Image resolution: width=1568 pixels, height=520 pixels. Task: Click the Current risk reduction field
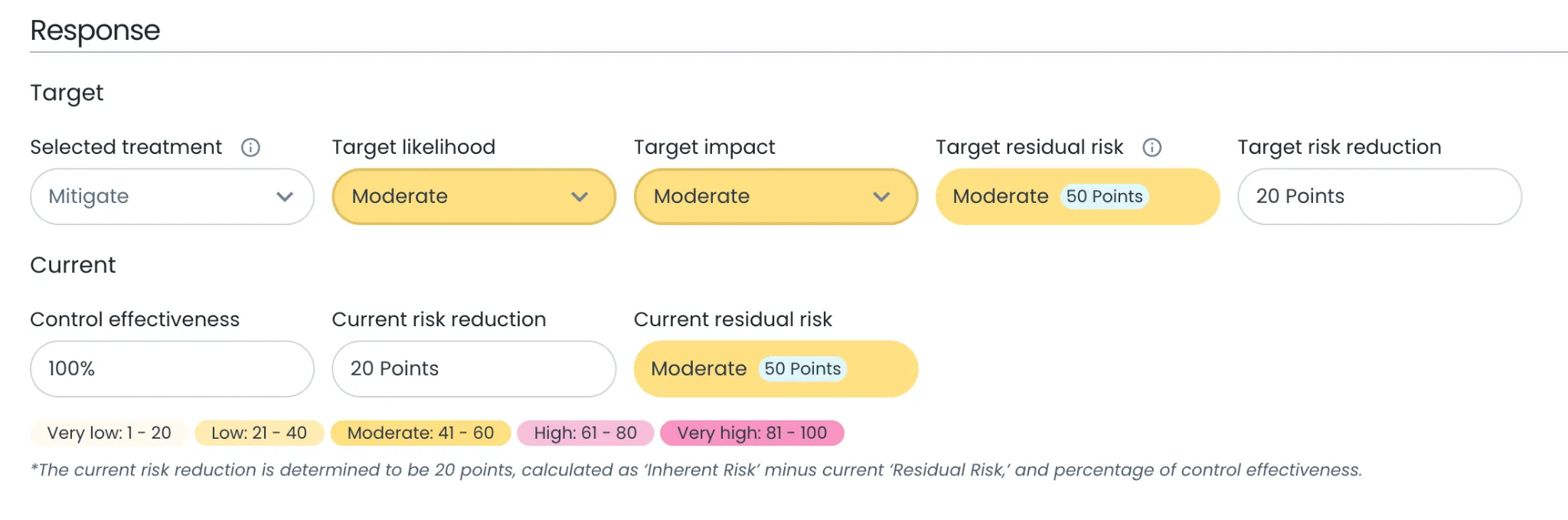coord(473,369)
